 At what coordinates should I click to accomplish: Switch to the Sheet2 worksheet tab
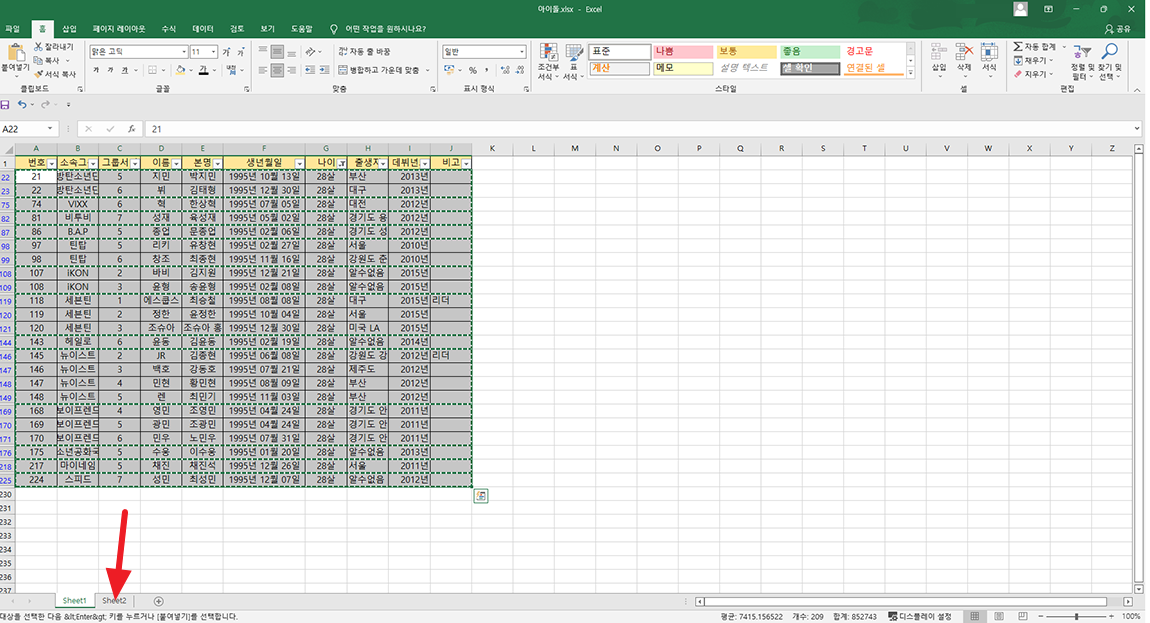tap(114, 601)
